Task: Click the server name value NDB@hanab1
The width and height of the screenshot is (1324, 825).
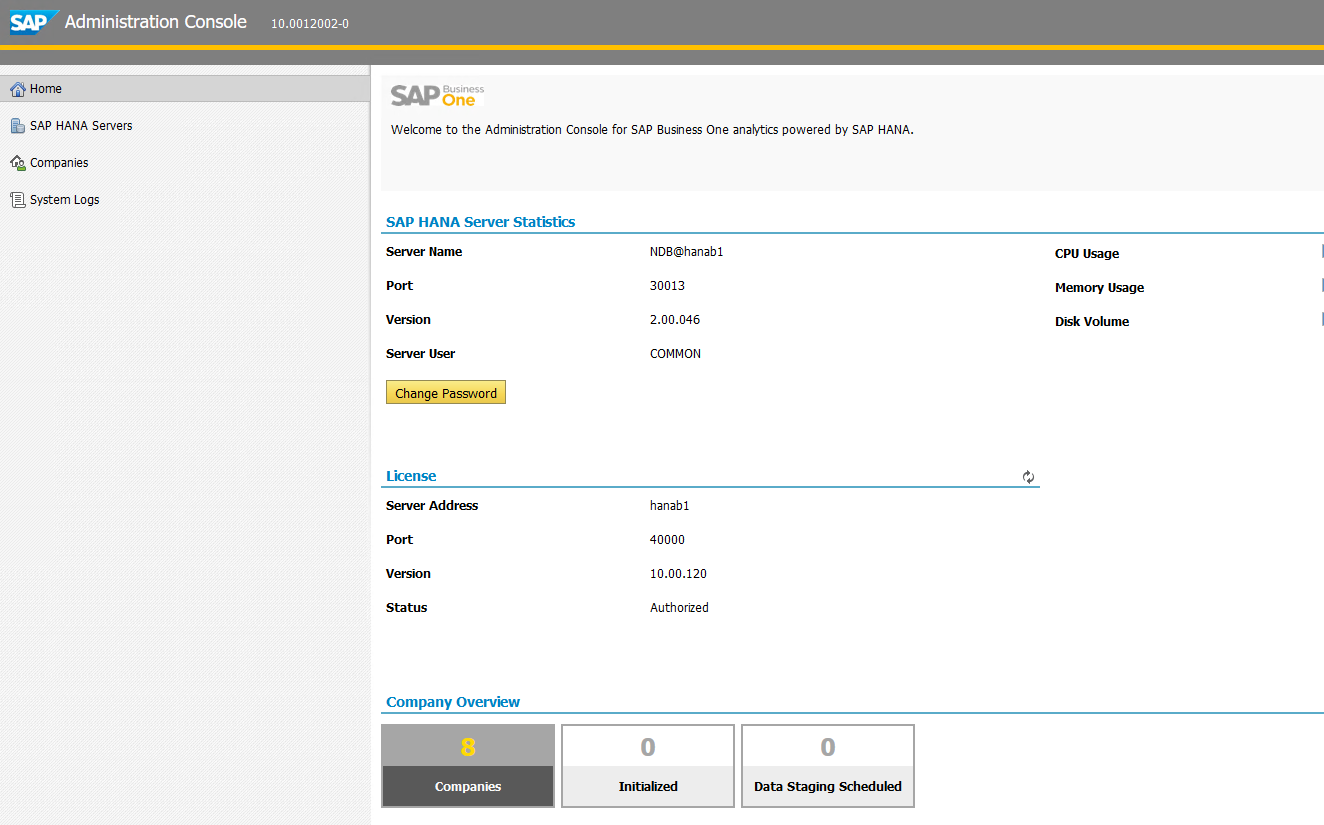Action: (686, 252)
